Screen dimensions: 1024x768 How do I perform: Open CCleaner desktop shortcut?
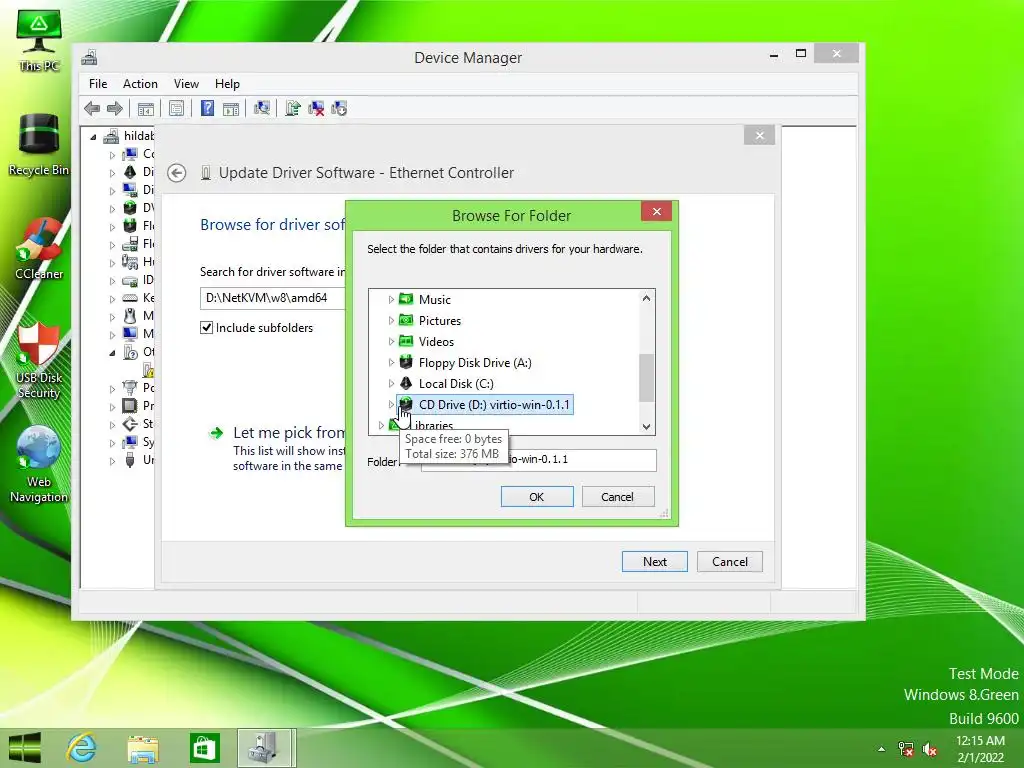tap(39, 249)
